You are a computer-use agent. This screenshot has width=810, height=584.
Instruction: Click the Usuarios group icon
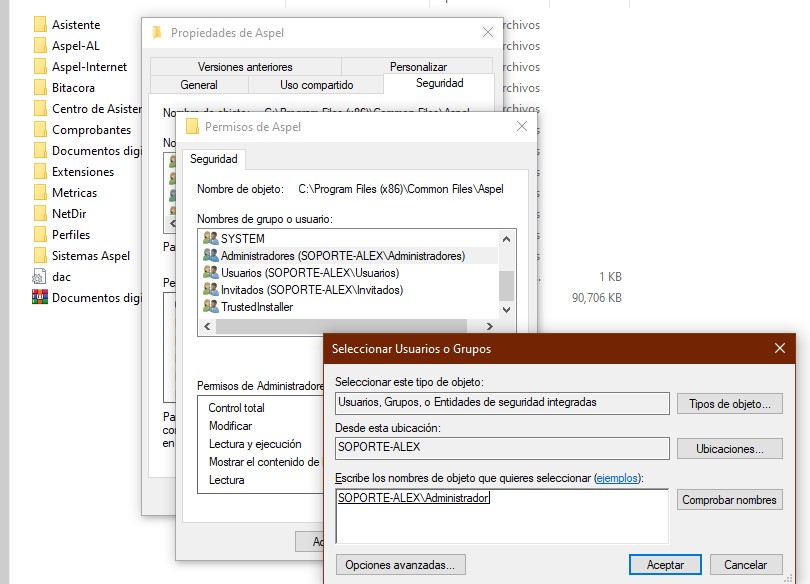point(211,272)
